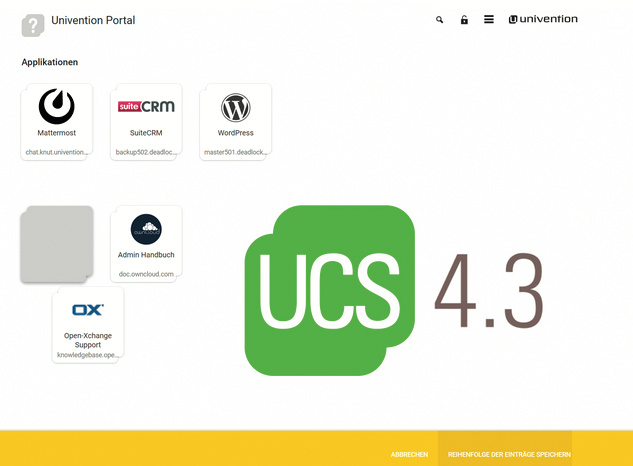Click the backup502.deadlock address under SuiteCRM
This screenshot has width=633, height=466.
pos(146,152)
